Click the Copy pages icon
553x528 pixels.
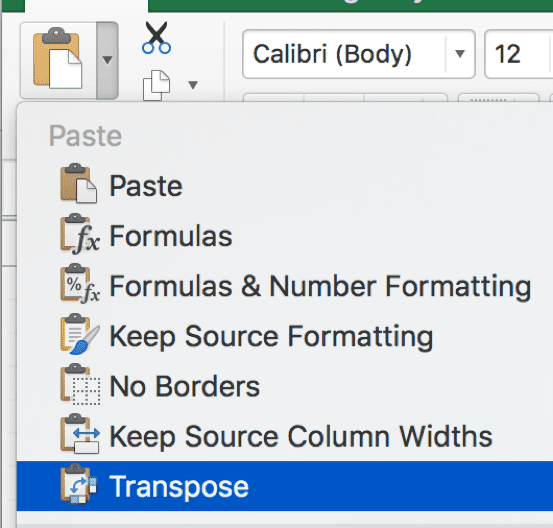click(x=156, y=86)
